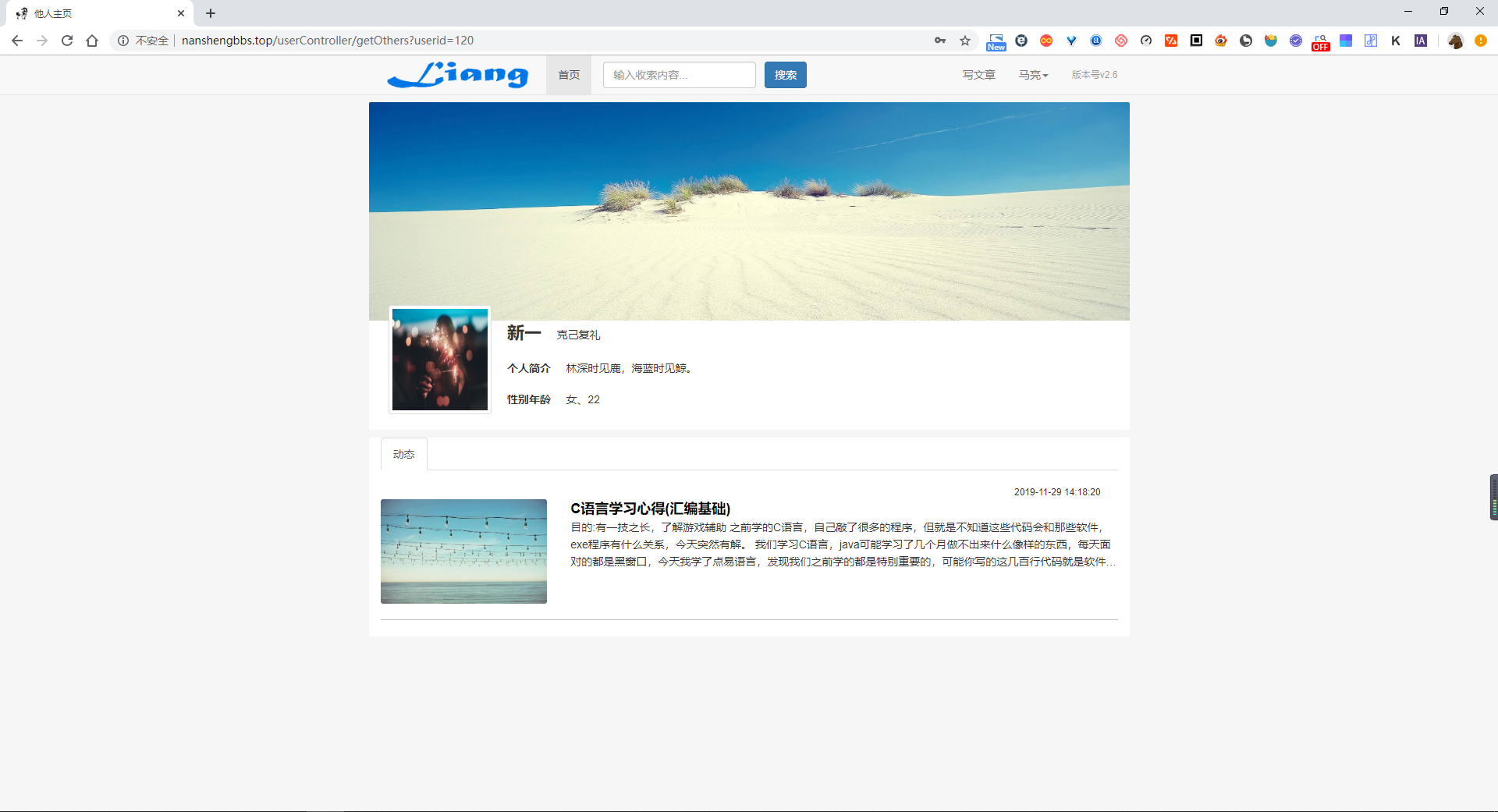This screenshot has width=1498, height=812.
Task: Click the orange exclamation update alert
Action: pyautogui.click(x=1481, y=41)
